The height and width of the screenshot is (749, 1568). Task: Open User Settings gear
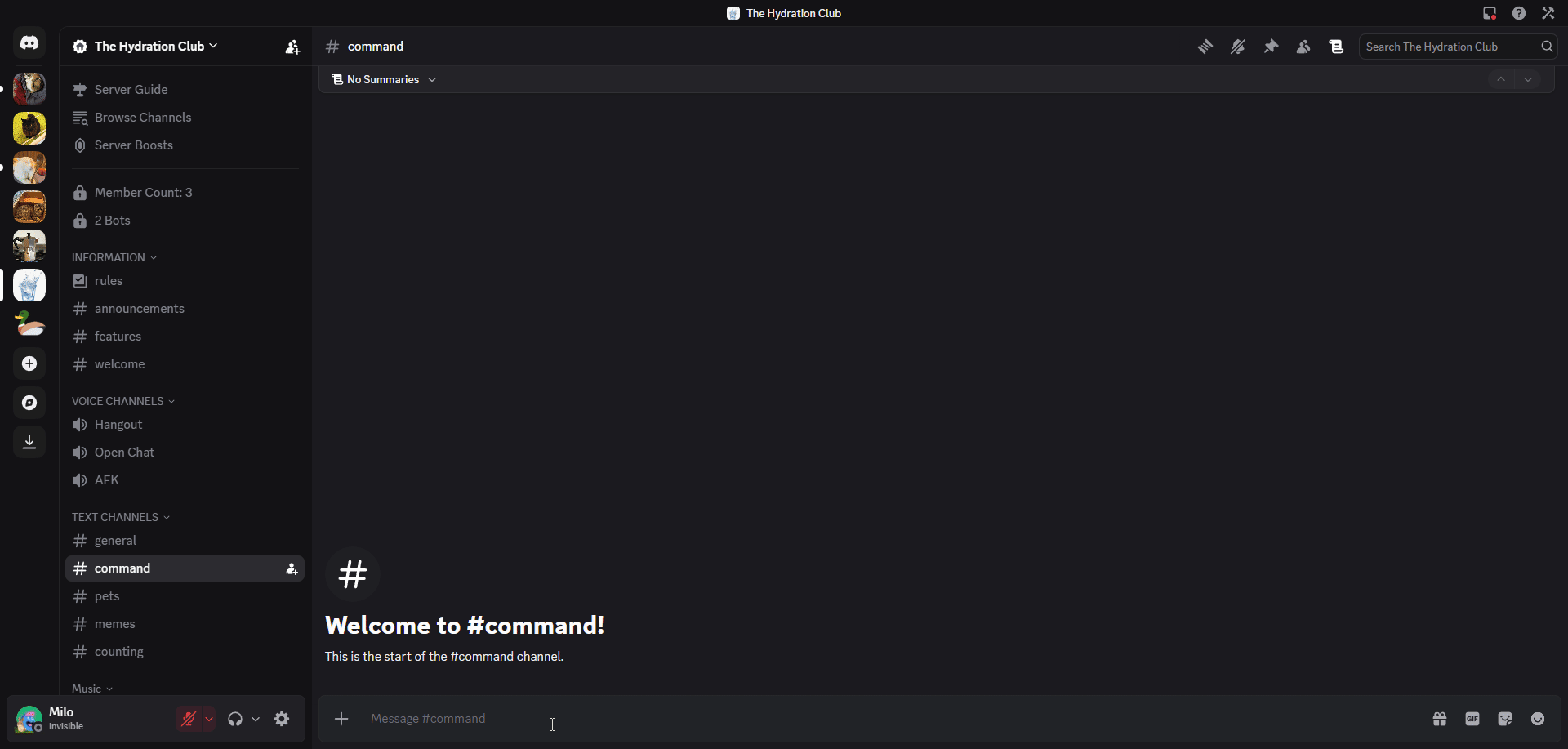[x=282, y=719]
